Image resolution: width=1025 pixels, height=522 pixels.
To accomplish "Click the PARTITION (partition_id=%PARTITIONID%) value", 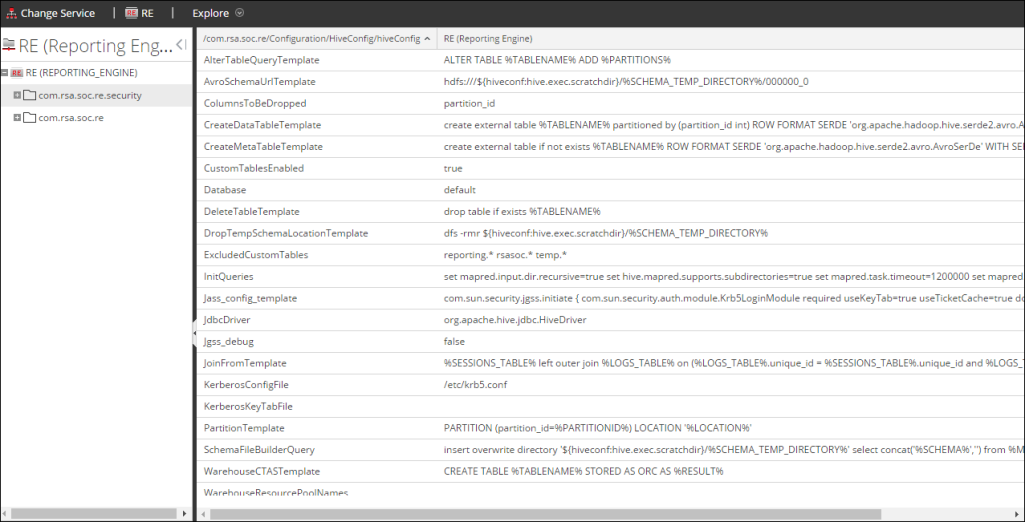I will pyautogui.click(x=598, y=428).
